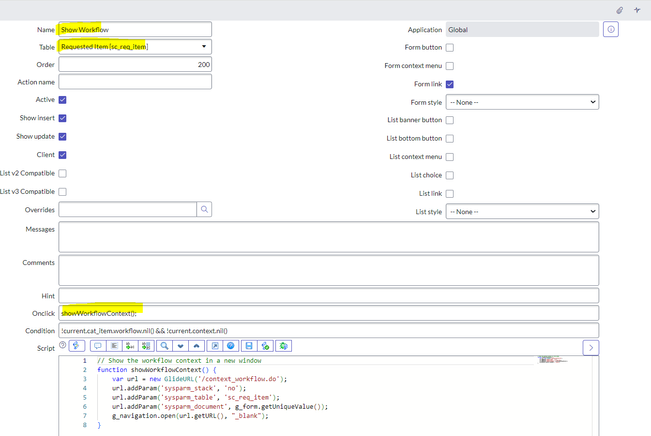The image size is (651, 436).
Task: Click the replace all icon in script toolbar
Action: [x=146, y=346]
